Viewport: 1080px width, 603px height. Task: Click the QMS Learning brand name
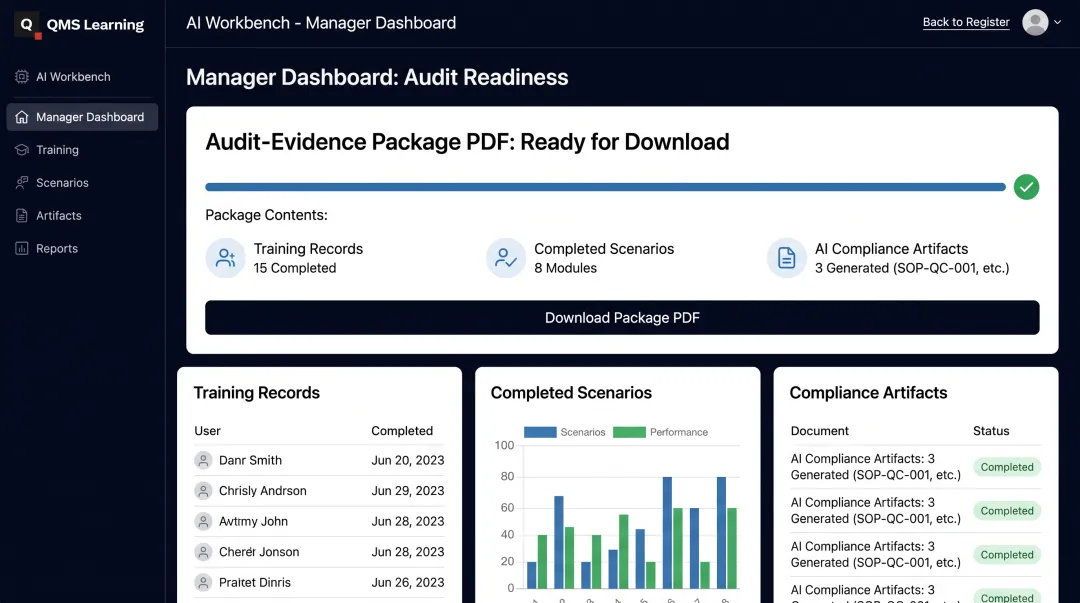[x=95, y=25]
